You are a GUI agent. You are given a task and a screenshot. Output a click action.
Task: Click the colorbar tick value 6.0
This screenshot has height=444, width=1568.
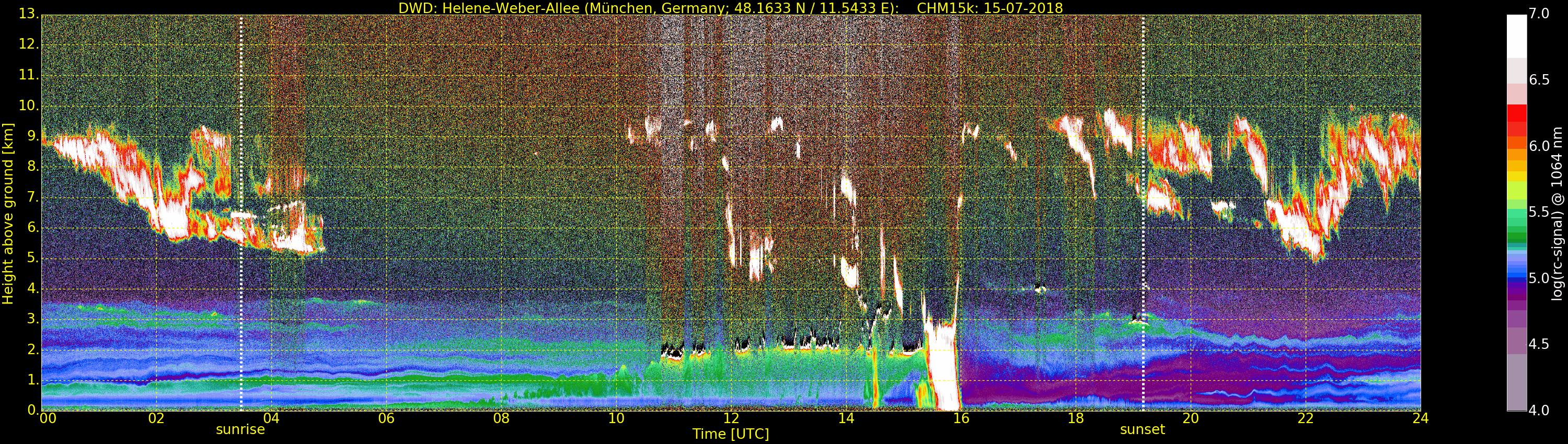point(1539,146)
